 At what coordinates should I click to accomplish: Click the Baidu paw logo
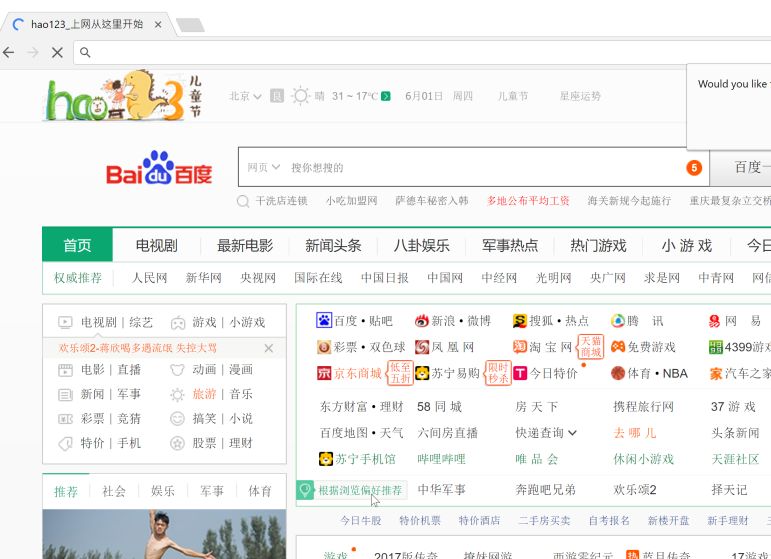coord(159,168)
